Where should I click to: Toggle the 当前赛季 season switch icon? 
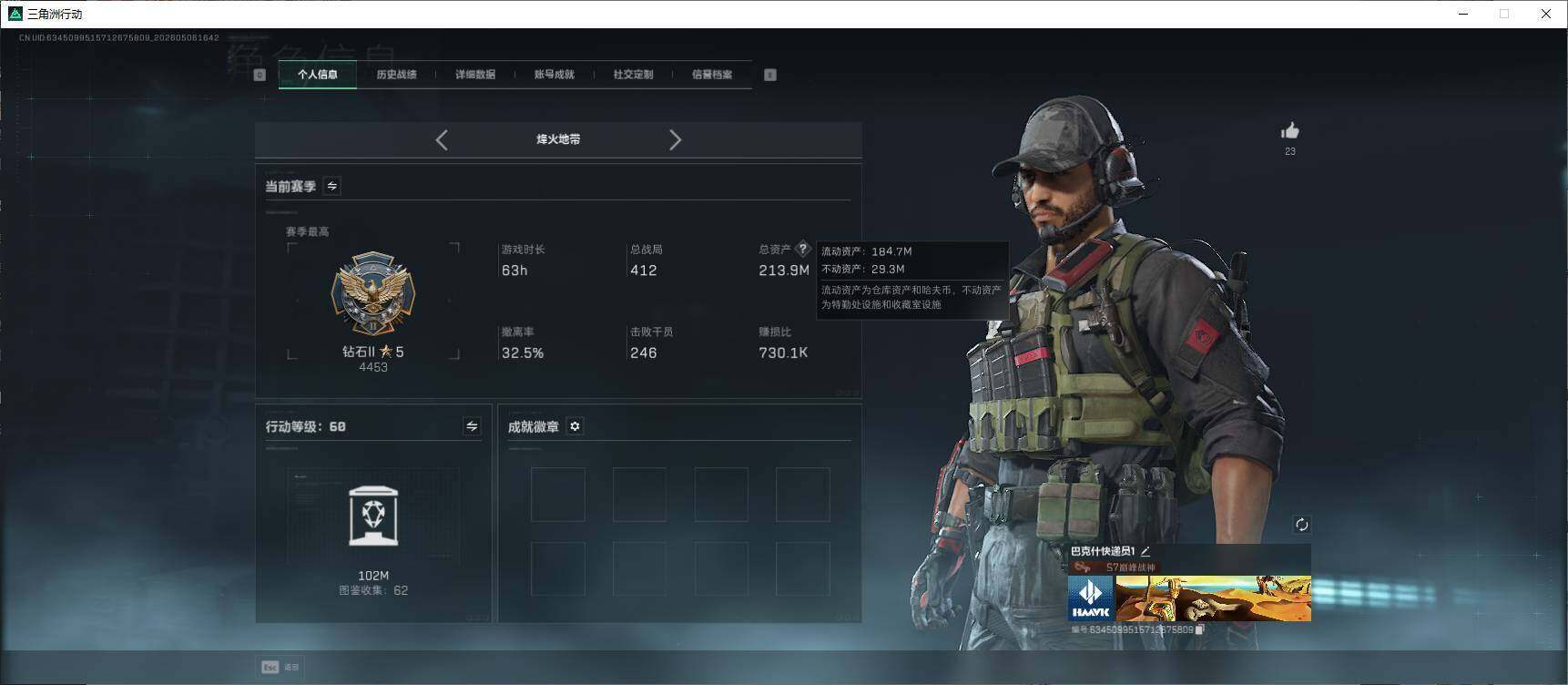pos(332,186)
